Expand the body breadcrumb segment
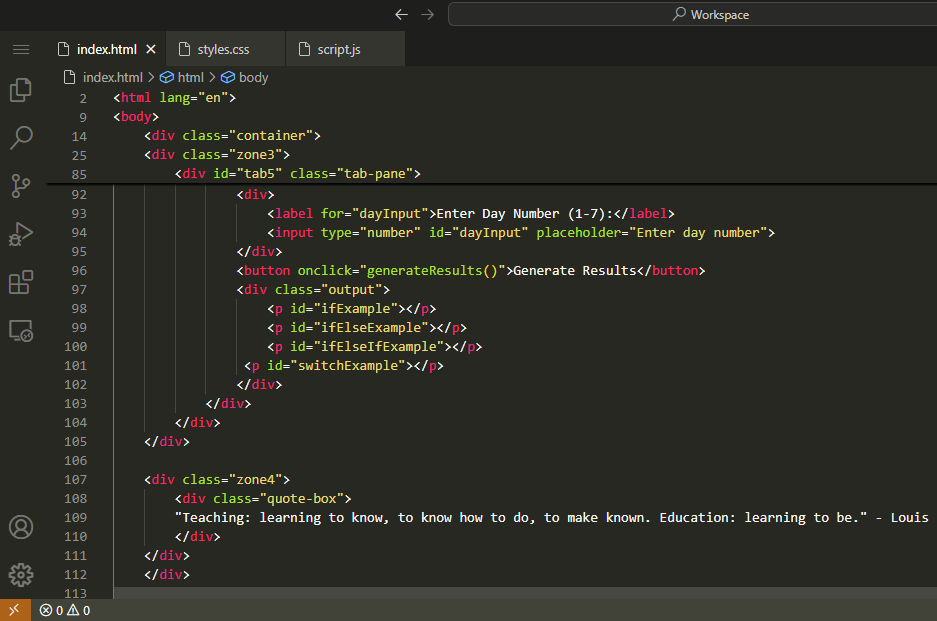 point(244,77)
